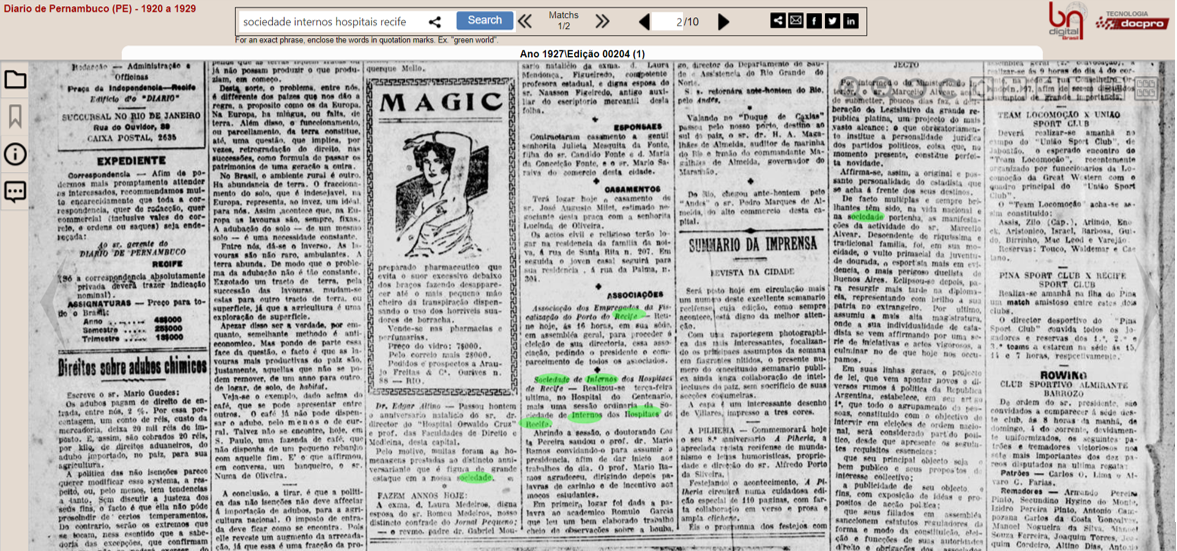1177x551 pixels.
Task: Click the black share icon in toolbar
Action: 778,21
